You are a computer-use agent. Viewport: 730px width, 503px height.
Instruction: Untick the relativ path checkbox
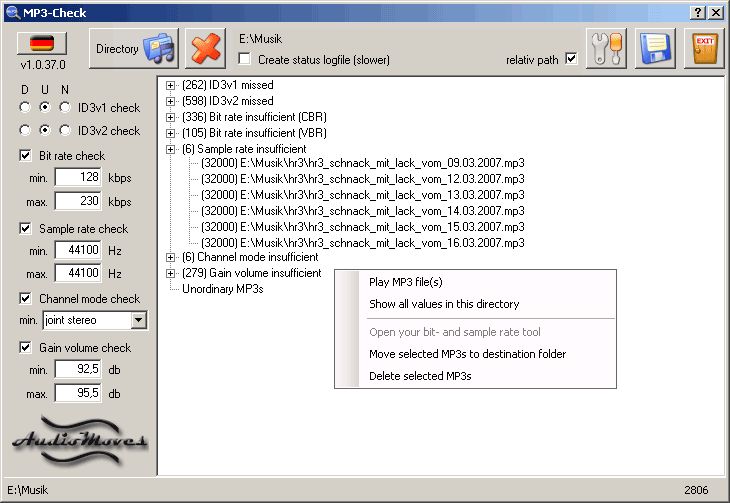[571, 59]
